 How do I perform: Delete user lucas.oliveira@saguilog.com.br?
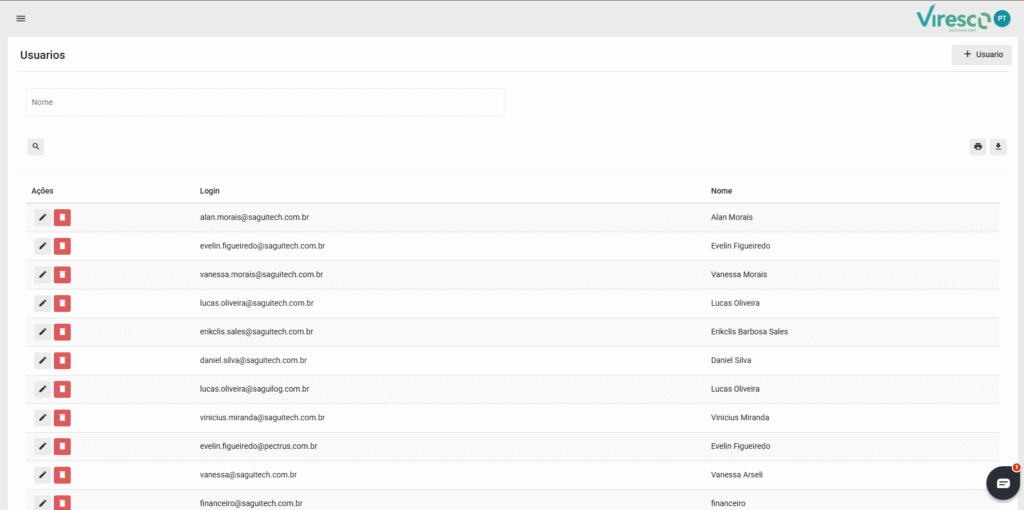click(62, 389)
